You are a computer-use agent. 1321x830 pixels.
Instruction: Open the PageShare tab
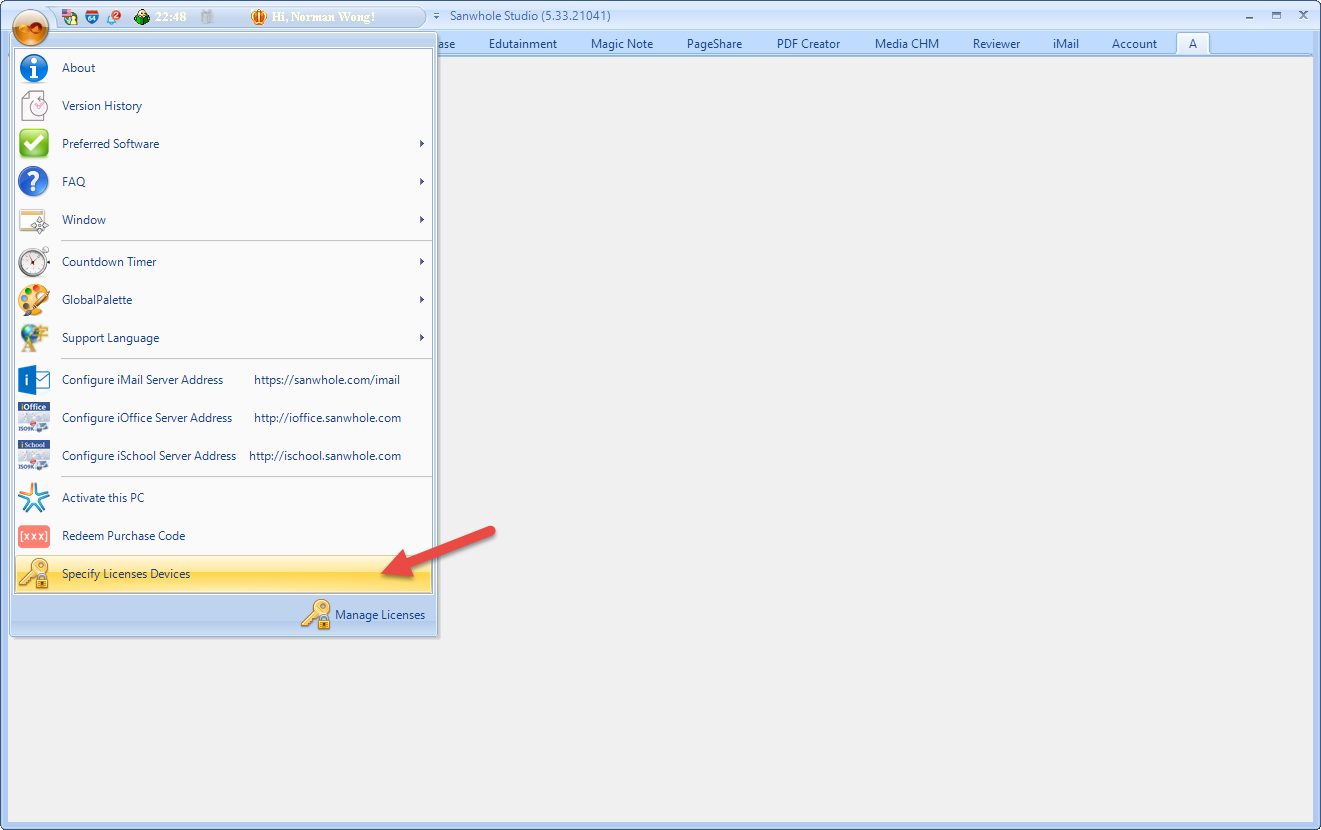click(x=714, y=43)
